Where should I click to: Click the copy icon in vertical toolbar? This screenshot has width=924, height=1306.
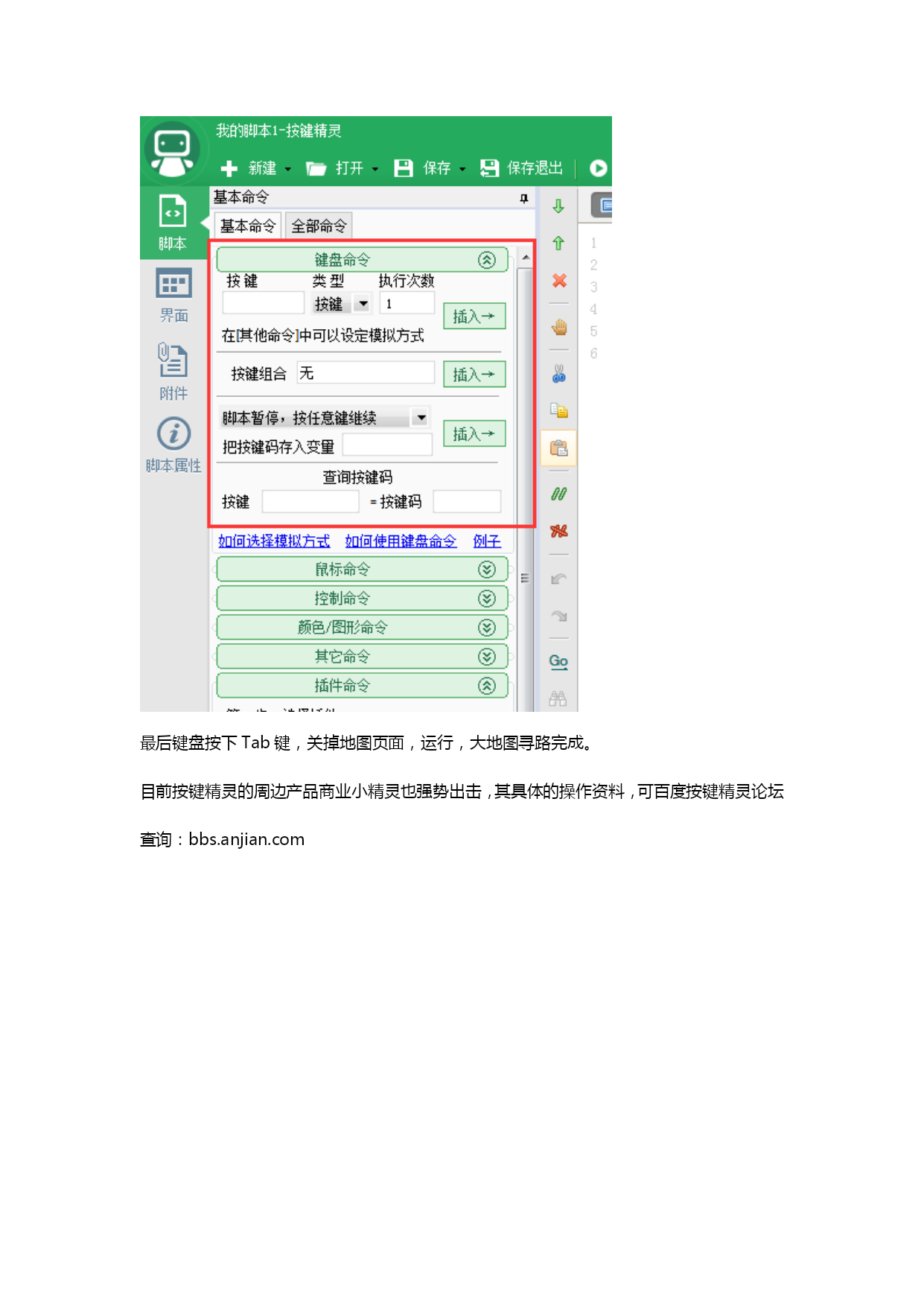(x=559, y=410)
